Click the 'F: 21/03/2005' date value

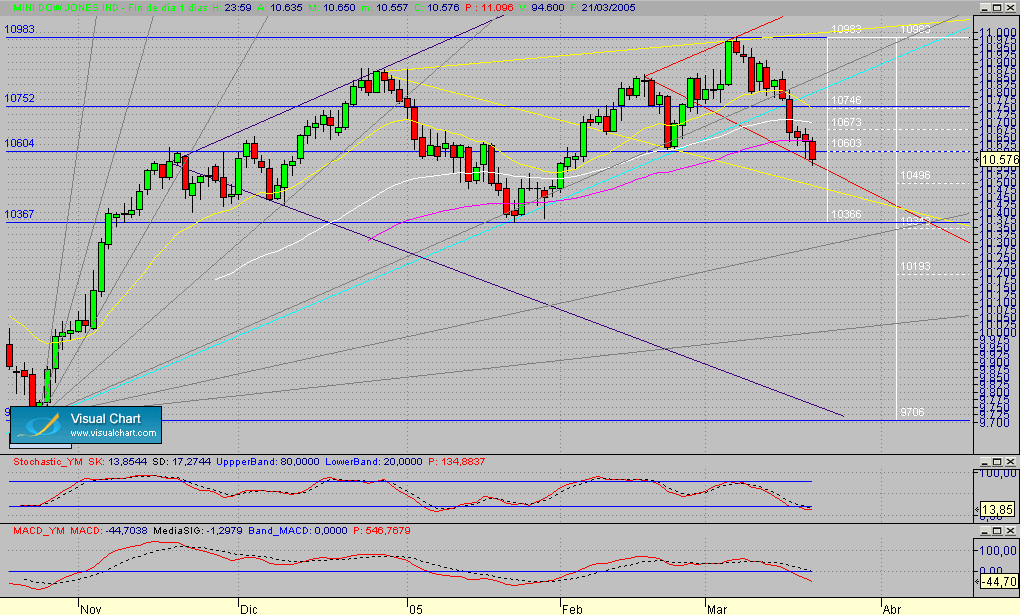pos(603,8)
